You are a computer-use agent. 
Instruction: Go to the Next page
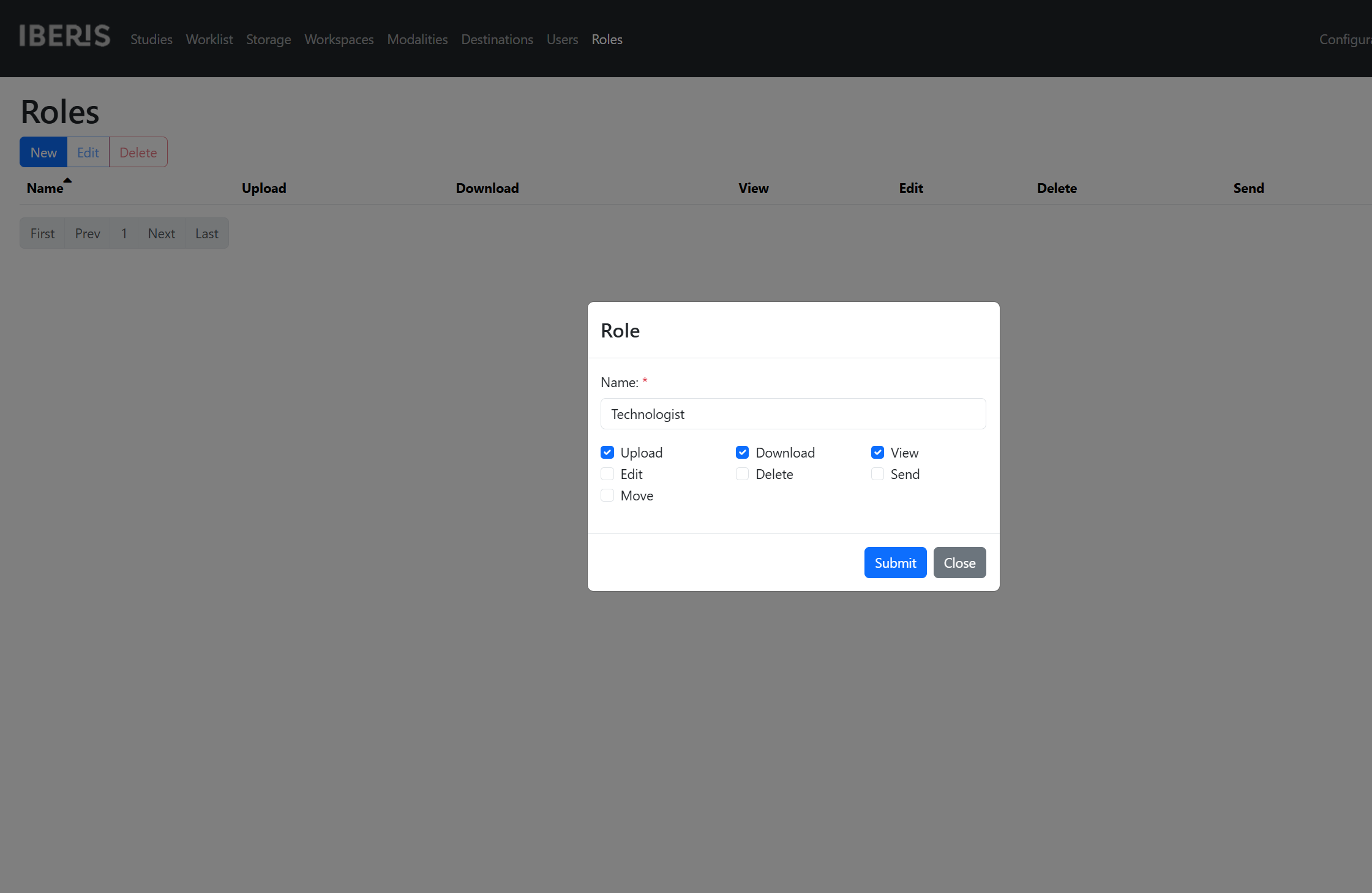click(x=162, y=233)
